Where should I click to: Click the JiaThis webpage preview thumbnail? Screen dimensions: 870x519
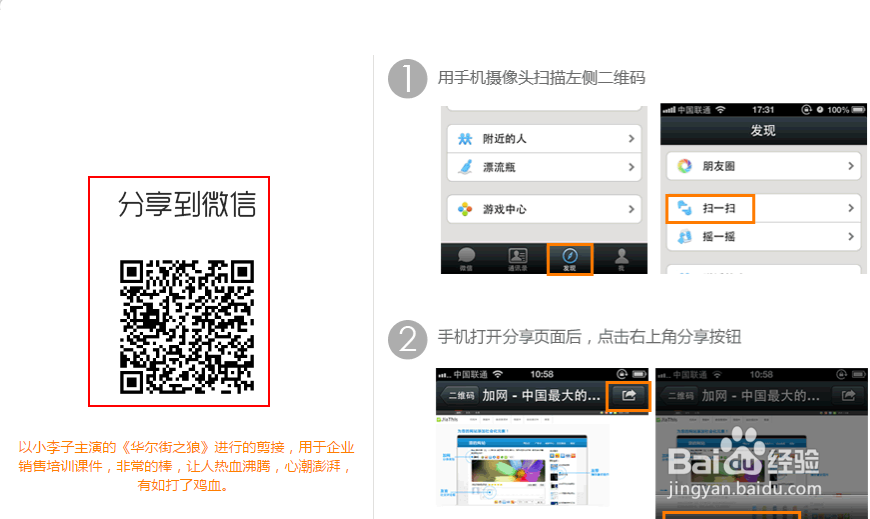525,462
